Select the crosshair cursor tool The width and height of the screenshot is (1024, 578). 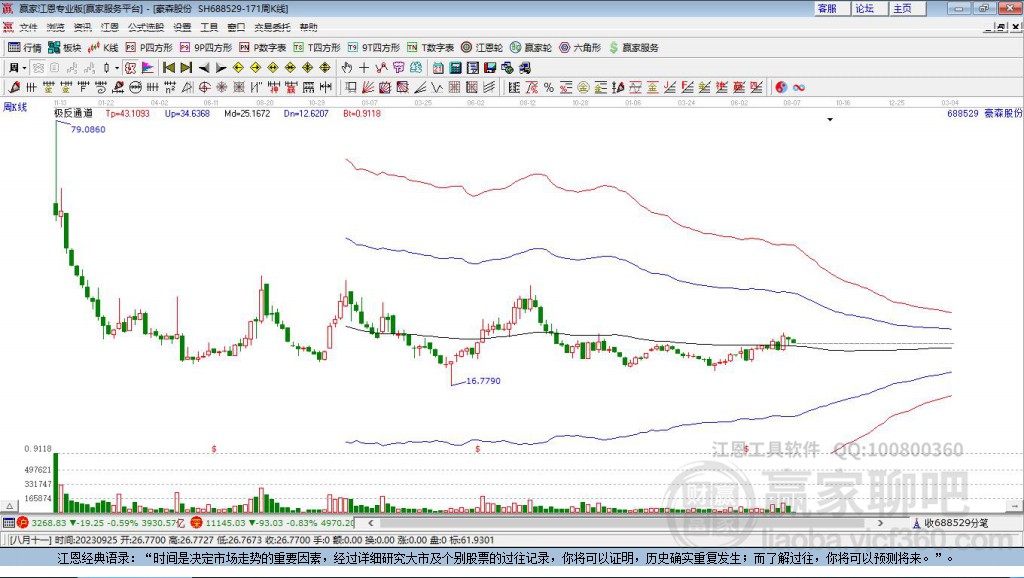(x=364, y=67)
